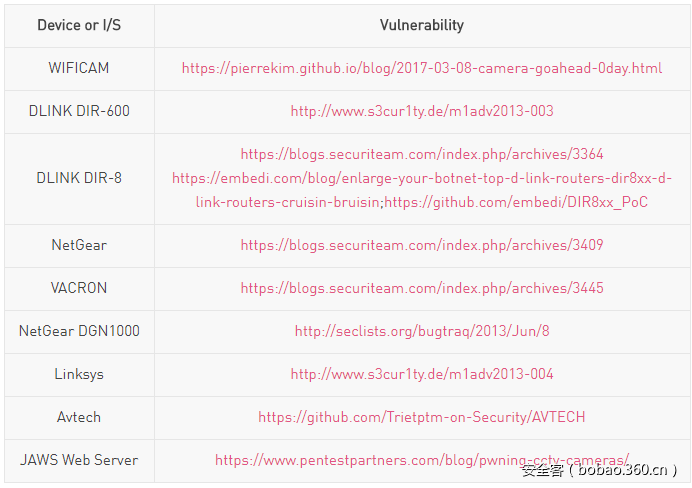Open the pentestpartners pwning-cctv-cameras link

point(421,460)
